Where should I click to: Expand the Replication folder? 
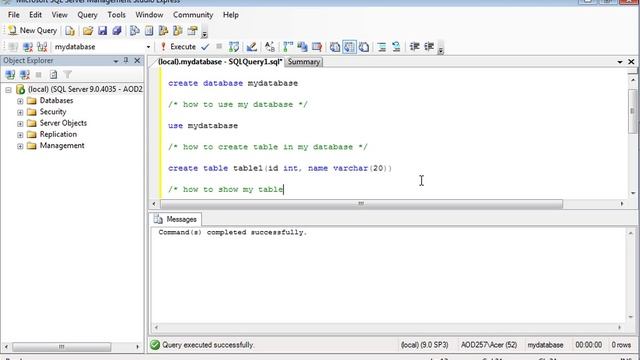pyautogui.click(x=20, y=134)
